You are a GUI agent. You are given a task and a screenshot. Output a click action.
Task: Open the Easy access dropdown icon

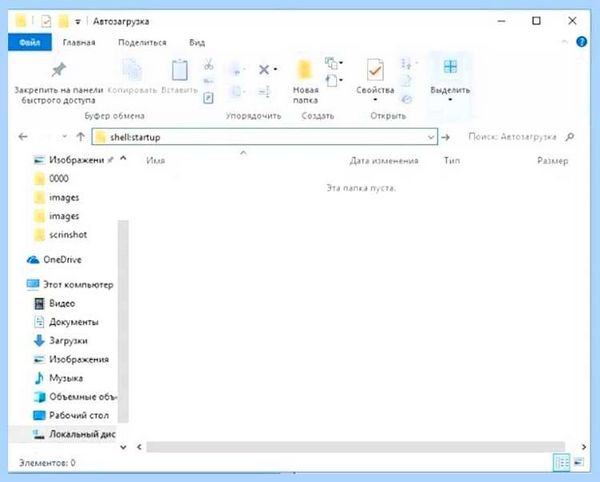click(334, 80)
